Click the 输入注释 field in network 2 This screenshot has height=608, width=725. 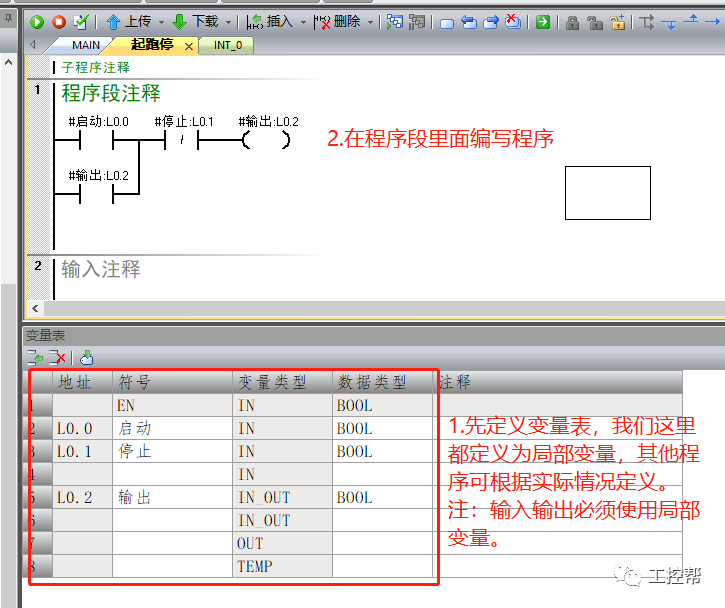point(101,269)
